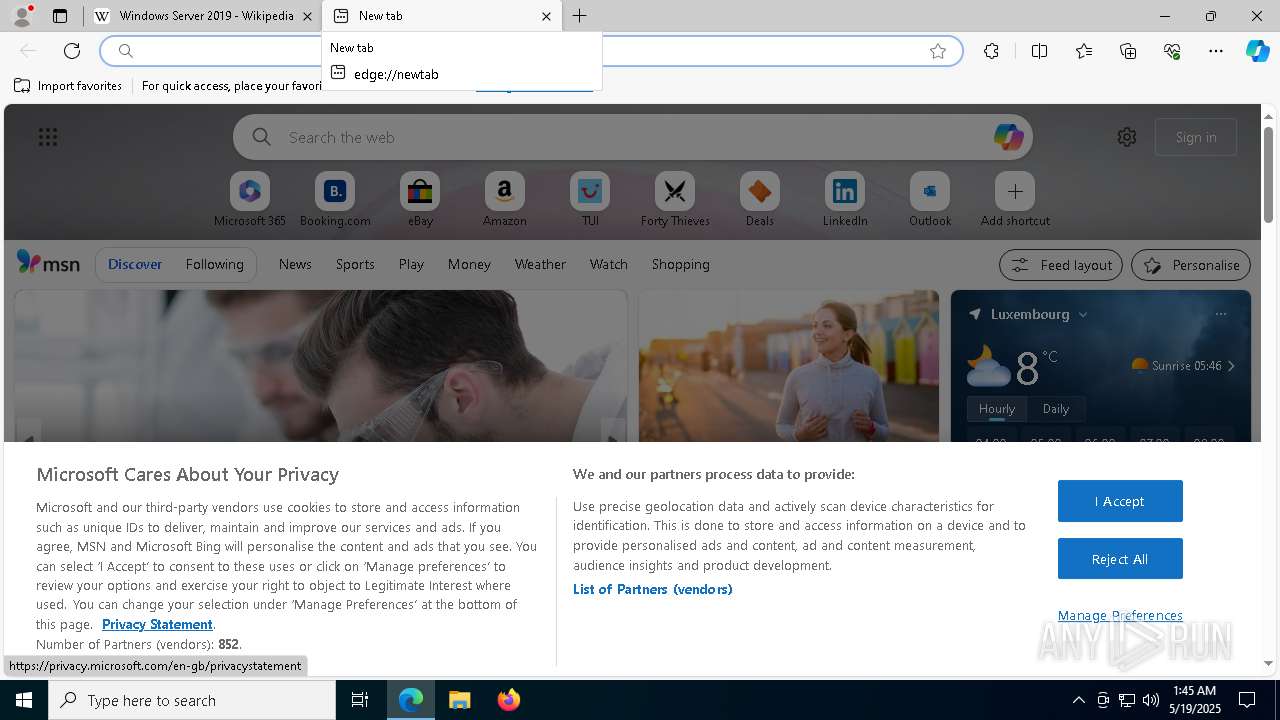Open the LinkedIn shortcut
Viewport: 1280px width, 720px height.
tap(845, 200)
